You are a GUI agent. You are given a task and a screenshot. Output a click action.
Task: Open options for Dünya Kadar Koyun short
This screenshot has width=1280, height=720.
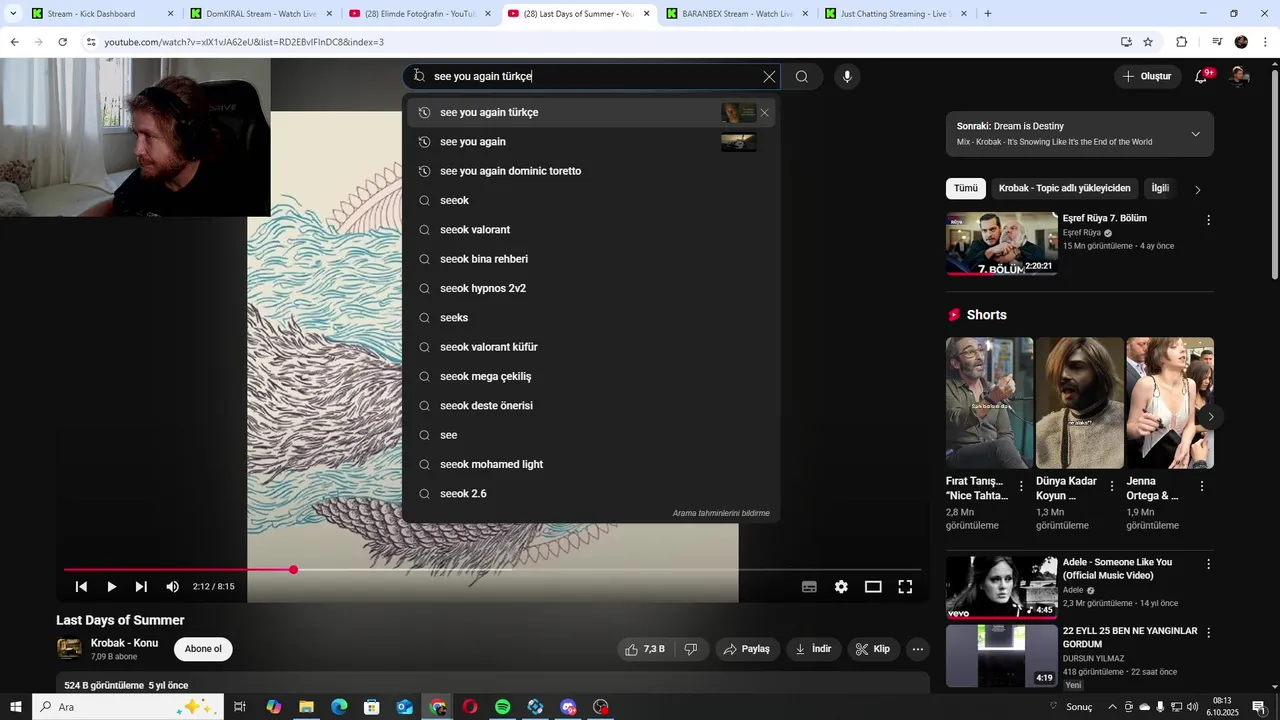coord(1111,486)
